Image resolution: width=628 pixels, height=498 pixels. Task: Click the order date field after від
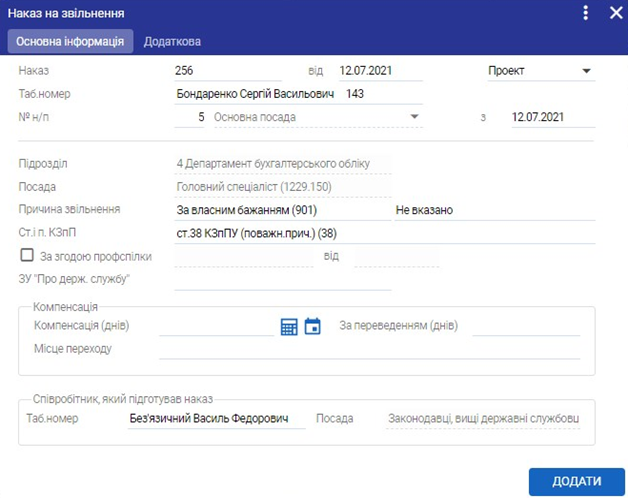point(380,71)
